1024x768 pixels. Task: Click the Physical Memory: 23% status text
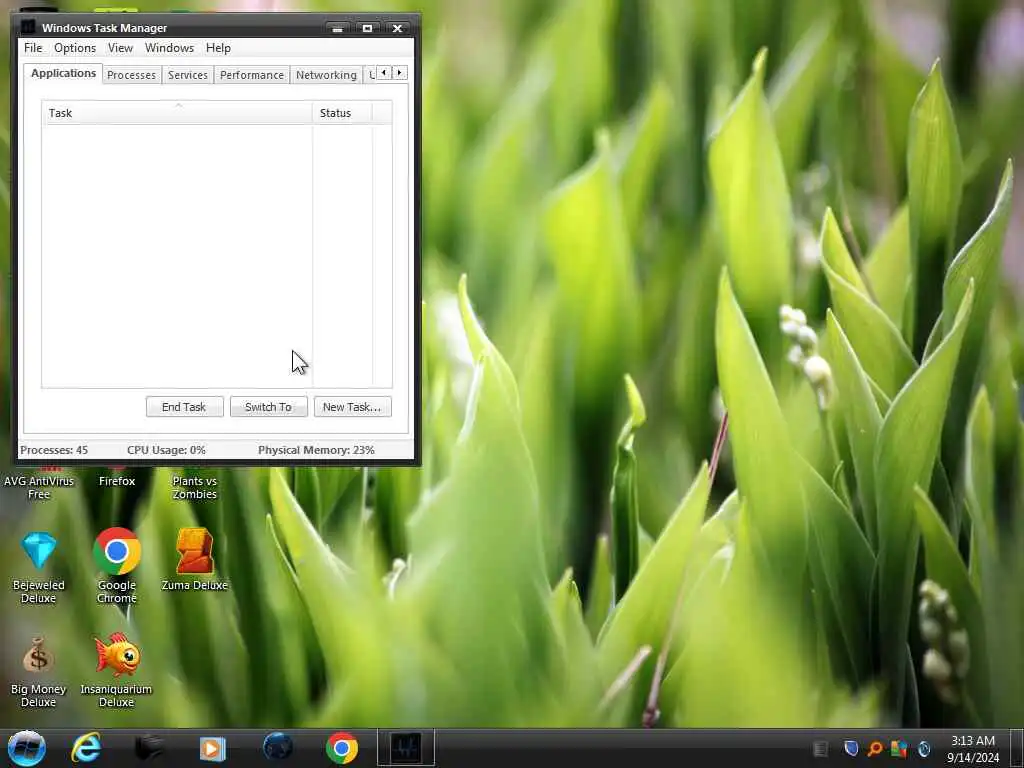tap(316, 450)
